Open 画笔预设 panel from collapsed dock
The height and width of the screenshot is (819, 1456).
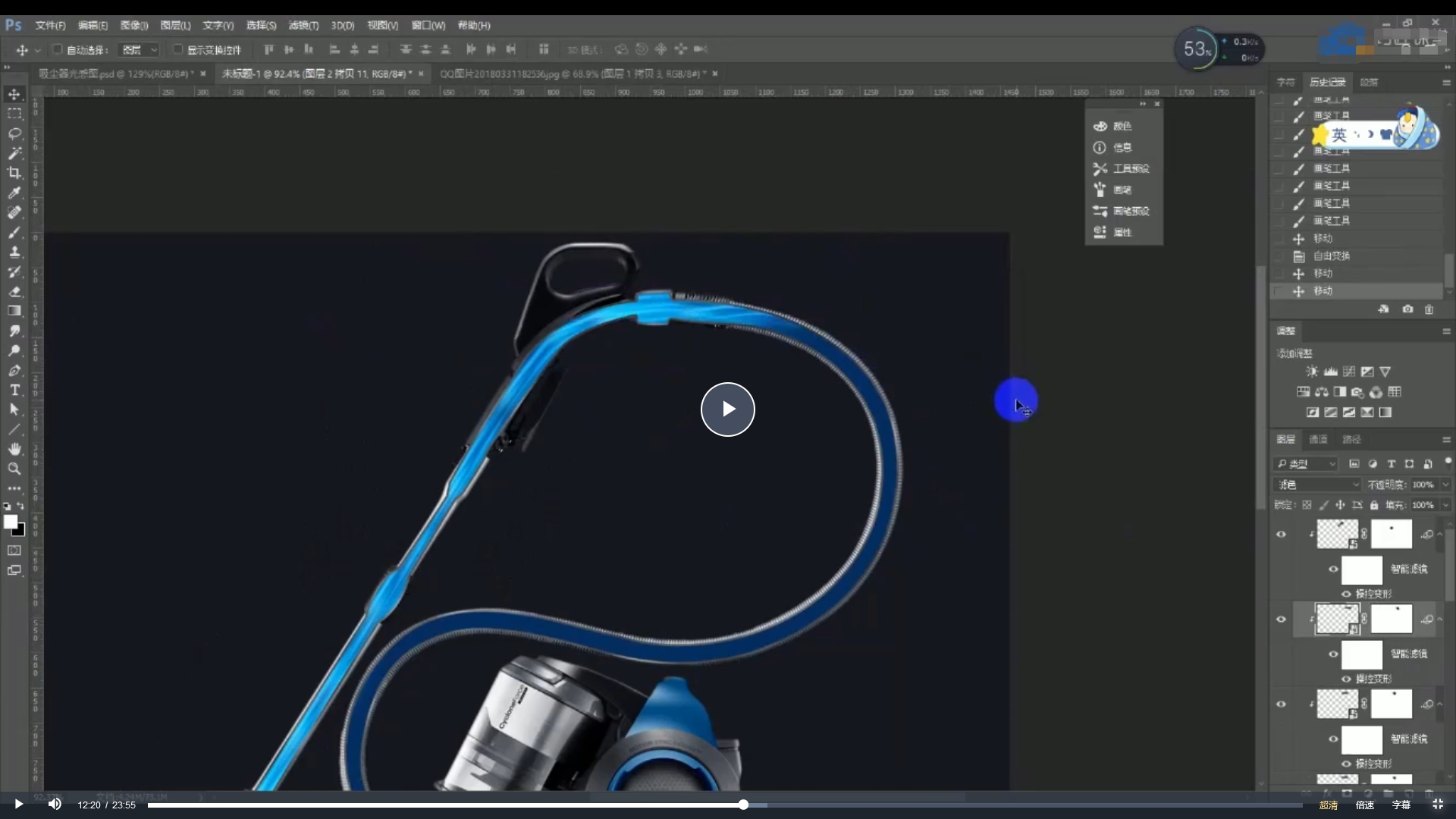pos(1123,211)
